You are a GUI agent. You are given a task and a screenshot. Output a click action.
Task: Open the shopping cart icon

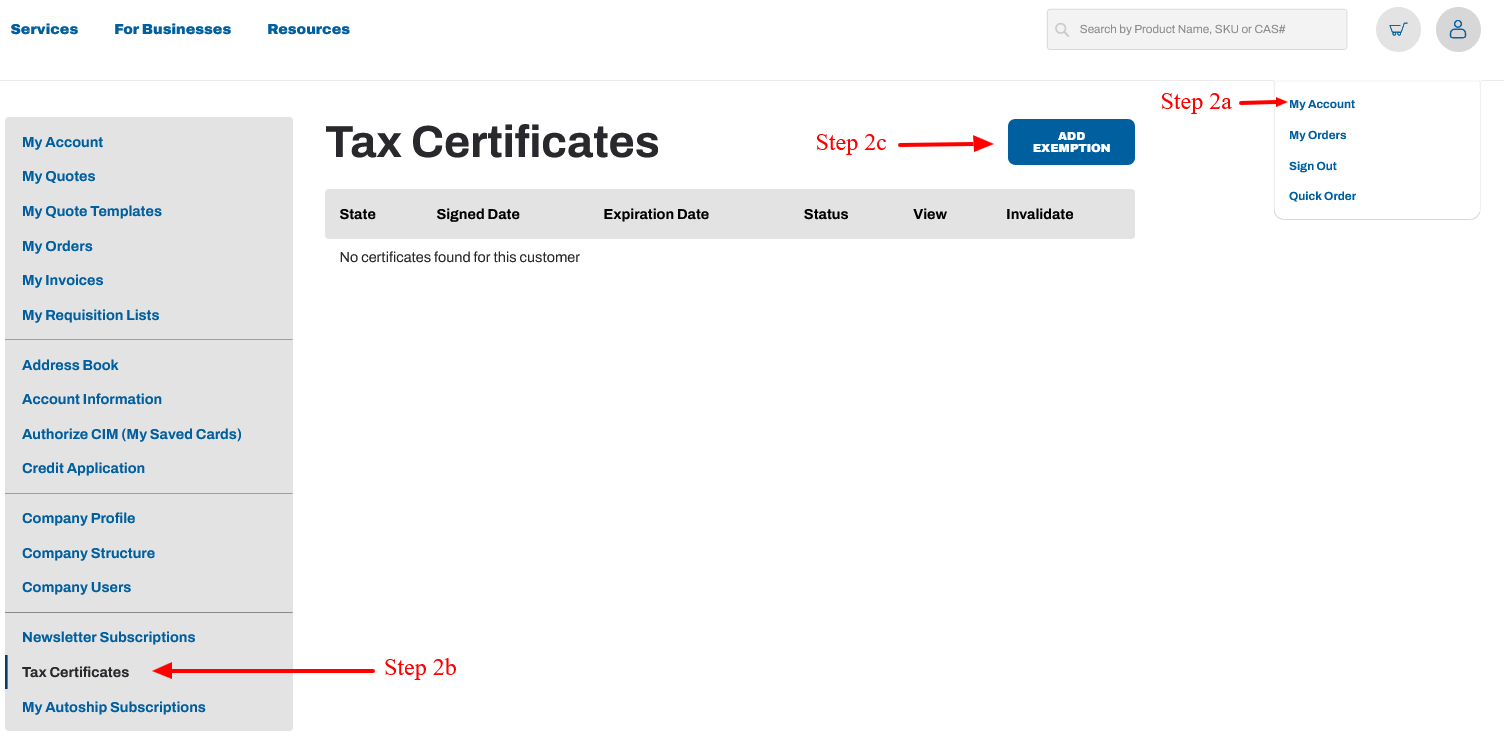coord(1398,30)
